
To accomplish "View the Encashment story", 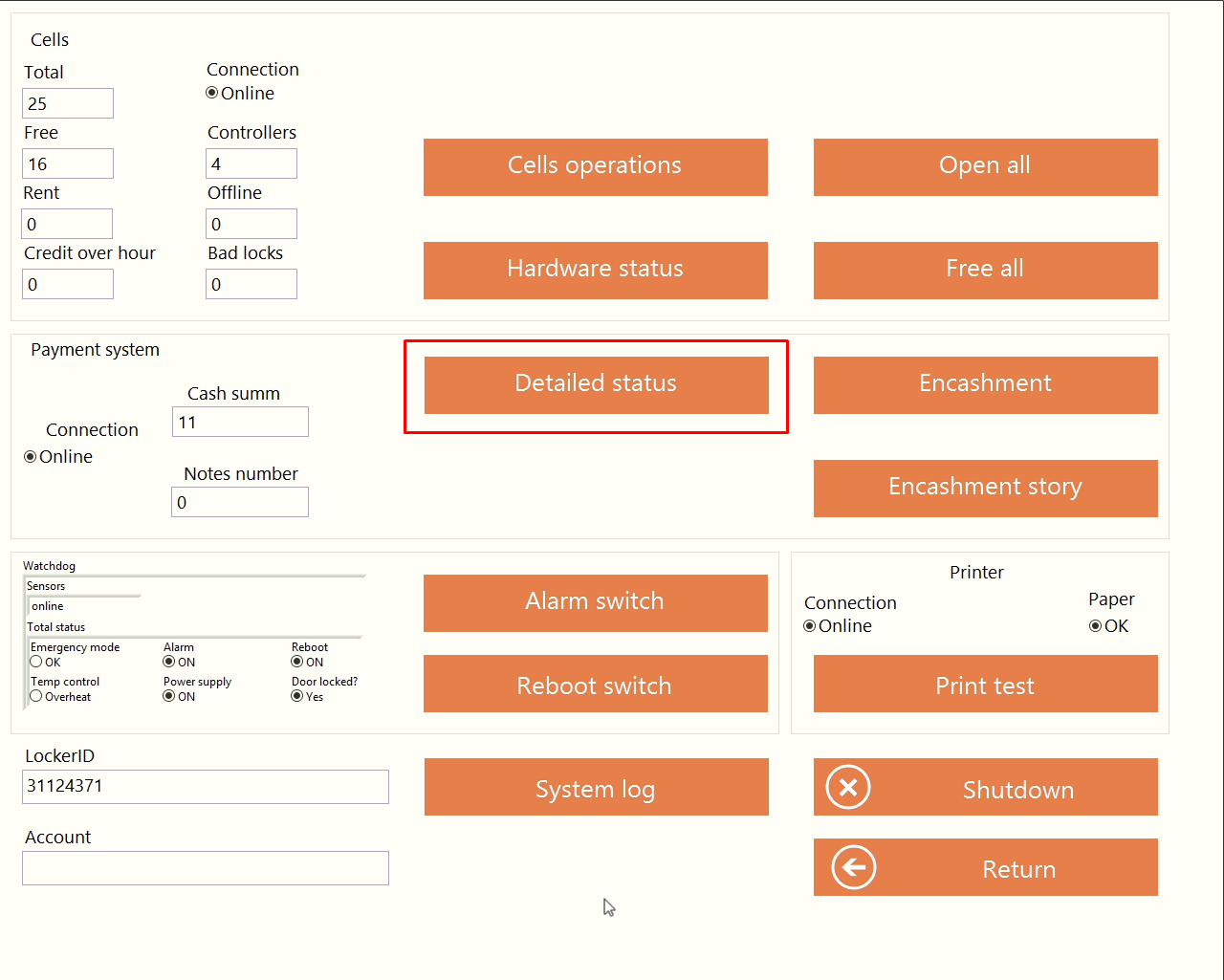I will tap(985, 488).
